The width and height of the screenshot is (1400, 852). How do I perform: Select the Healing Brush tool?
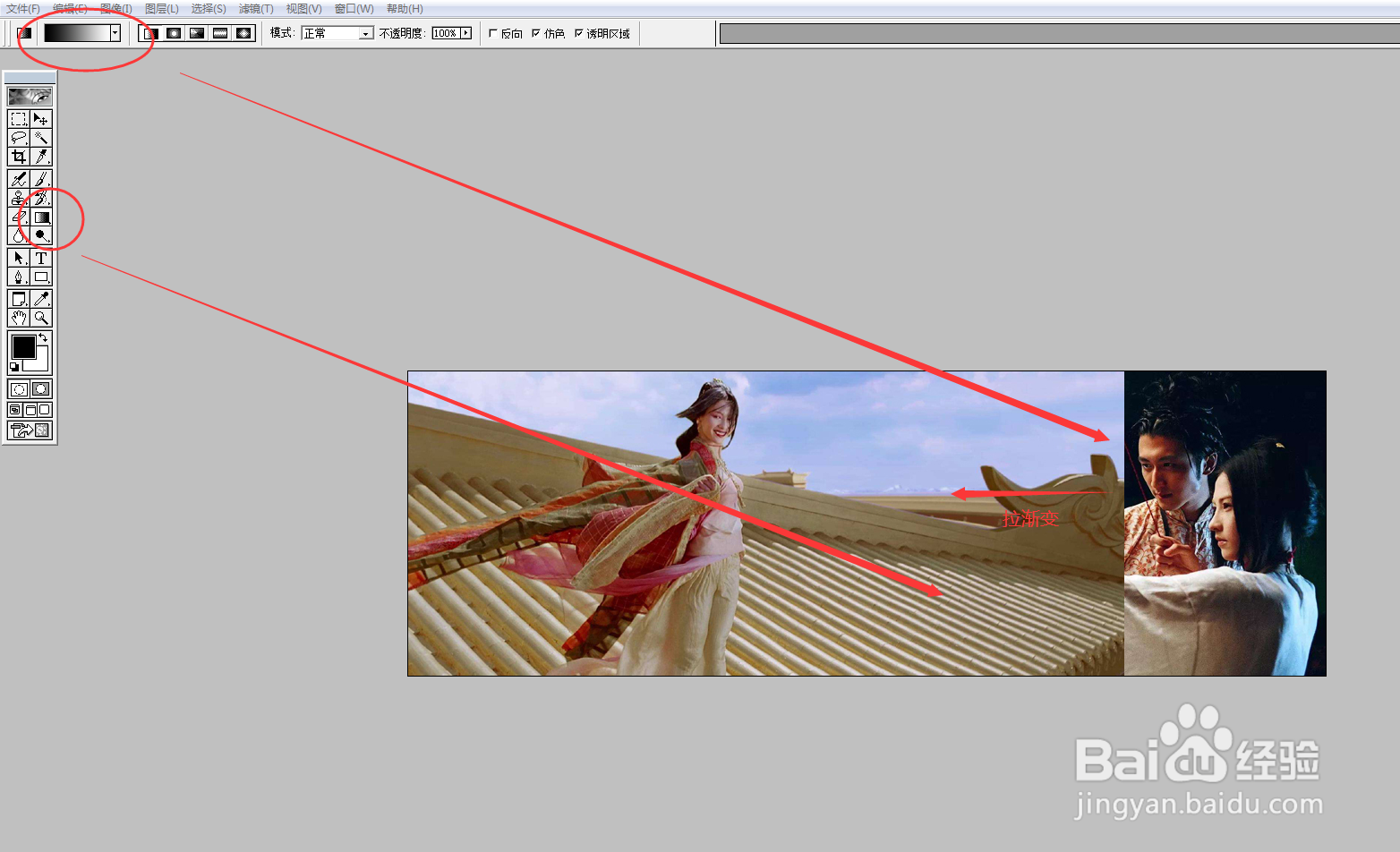tap(19, 179)
